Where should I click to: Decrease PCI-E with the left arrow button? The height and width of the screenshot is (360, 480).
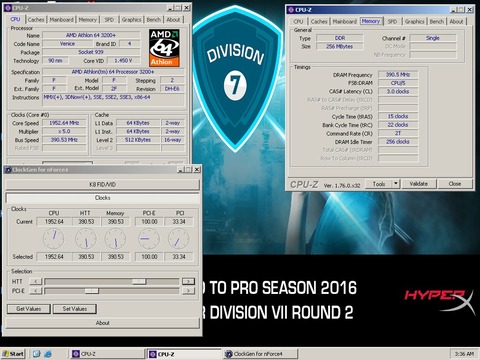[35, 291]
